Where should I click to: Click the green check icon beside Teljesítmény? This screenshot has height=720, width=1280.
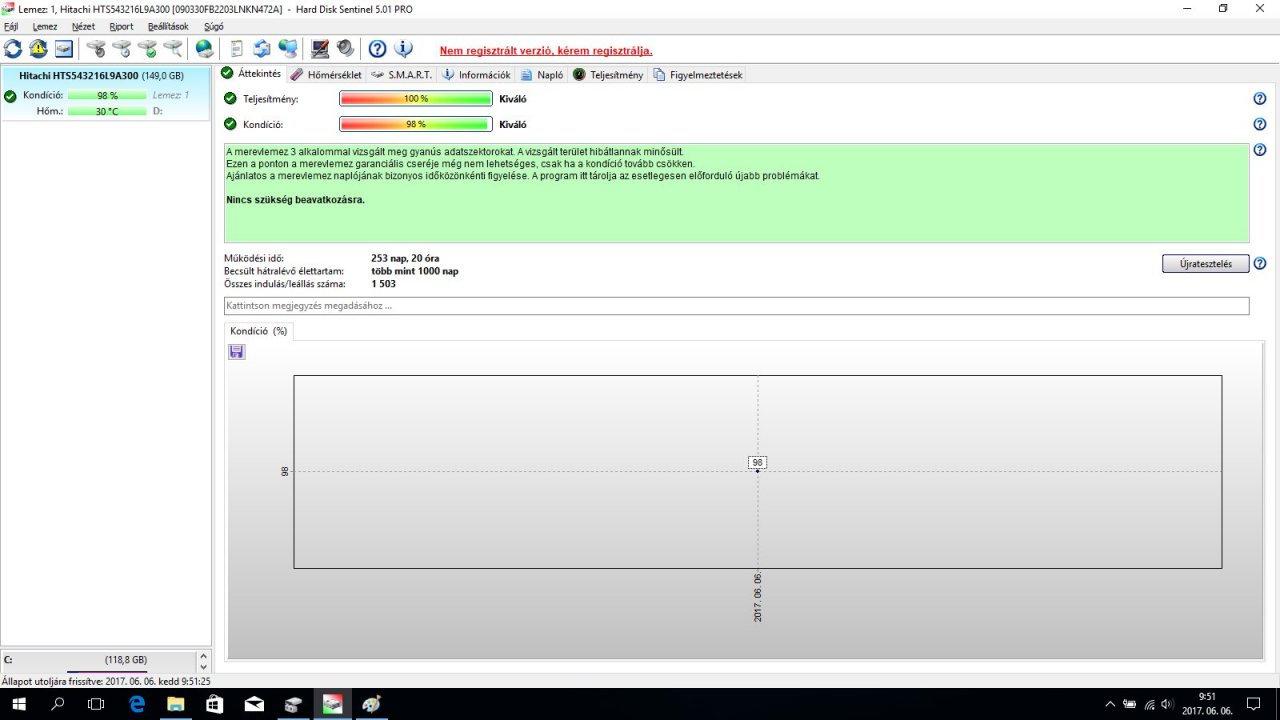(230, 98)
